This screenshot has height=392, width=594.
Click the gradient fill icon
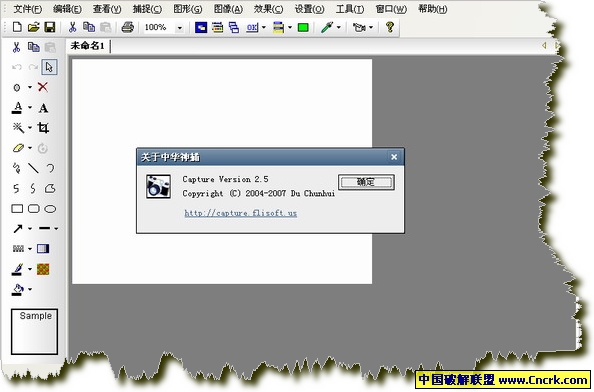(43, 249)
